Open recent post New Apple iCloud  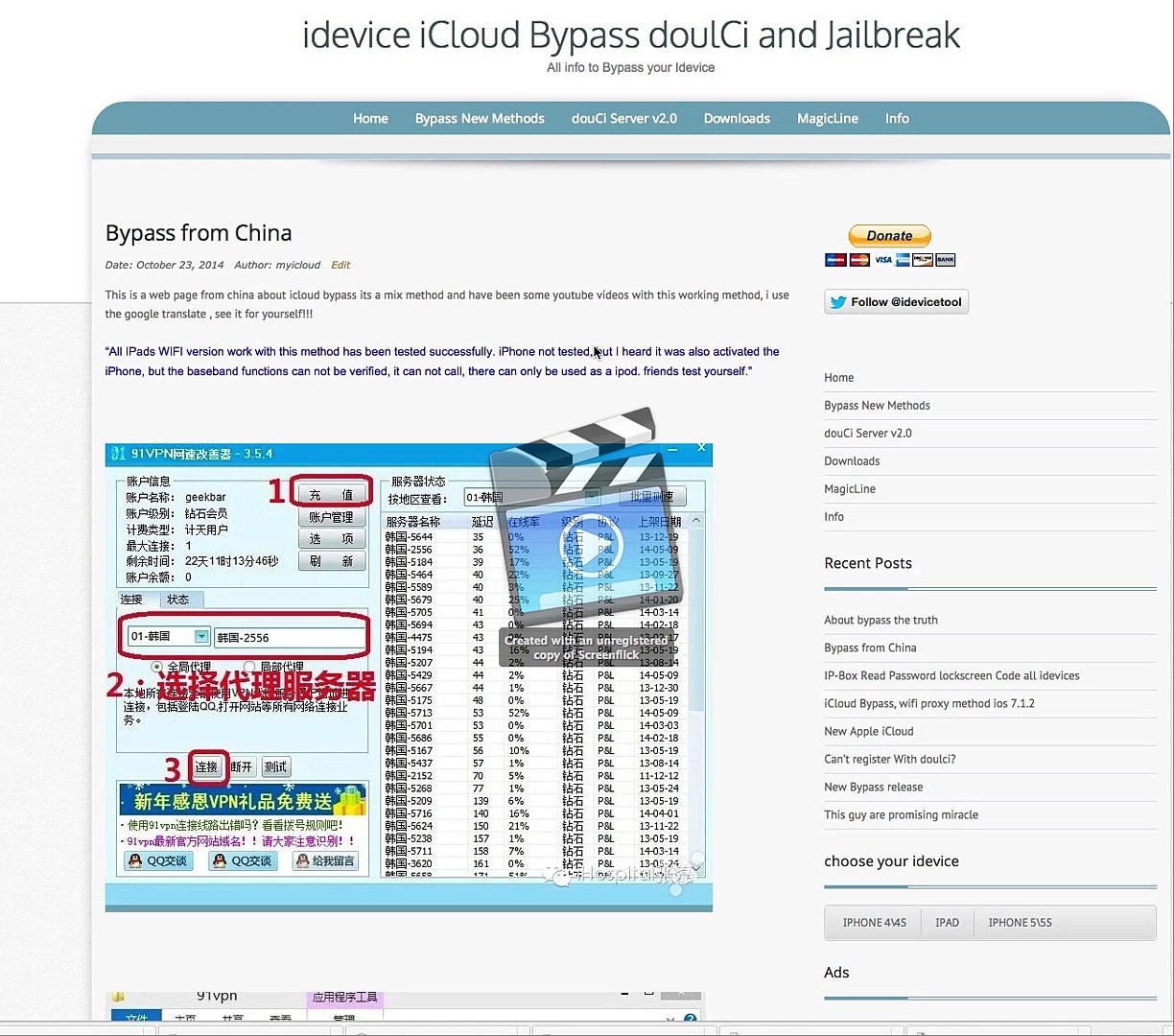click(869, 732)
